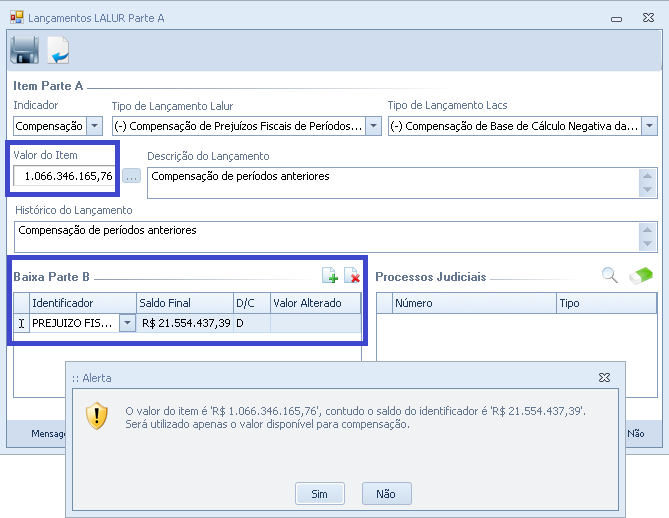This screenshot has height=518, width=669.
Task: Click the save floppy disk icon
Action: click(x=24, y=50)
